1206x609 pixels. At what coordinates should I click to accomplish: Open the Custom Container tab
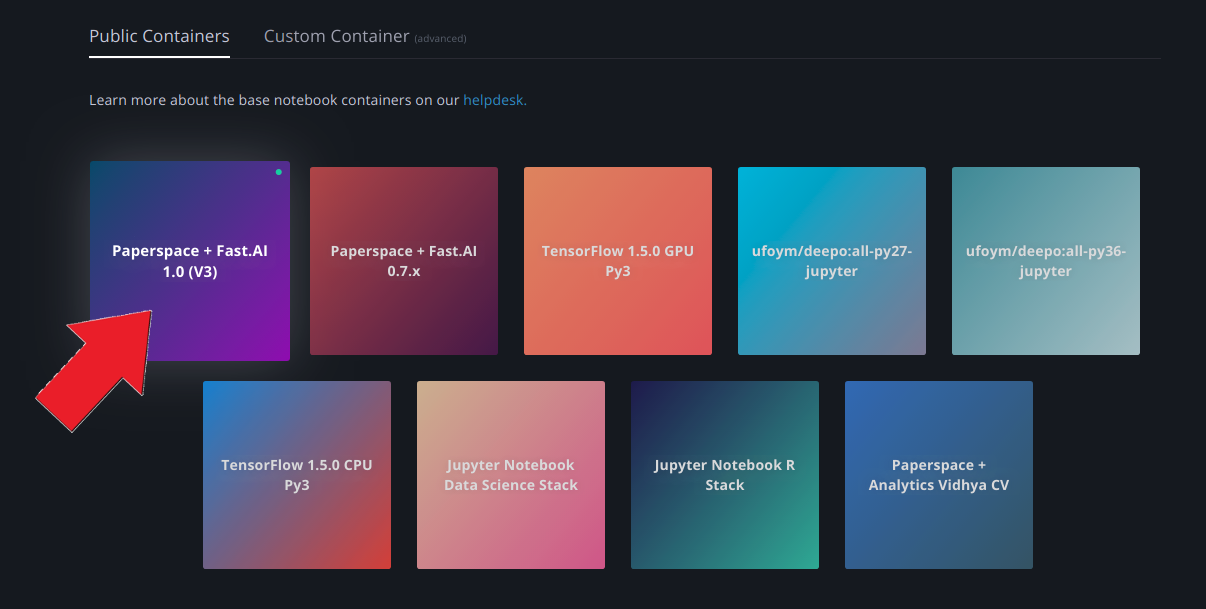(x=336, y=36)
